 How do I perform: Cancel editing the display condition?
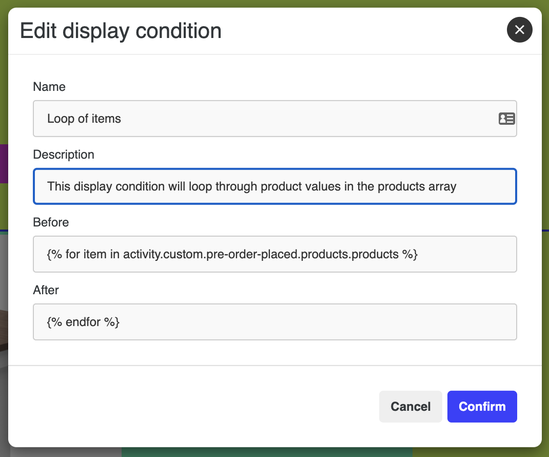410,407
